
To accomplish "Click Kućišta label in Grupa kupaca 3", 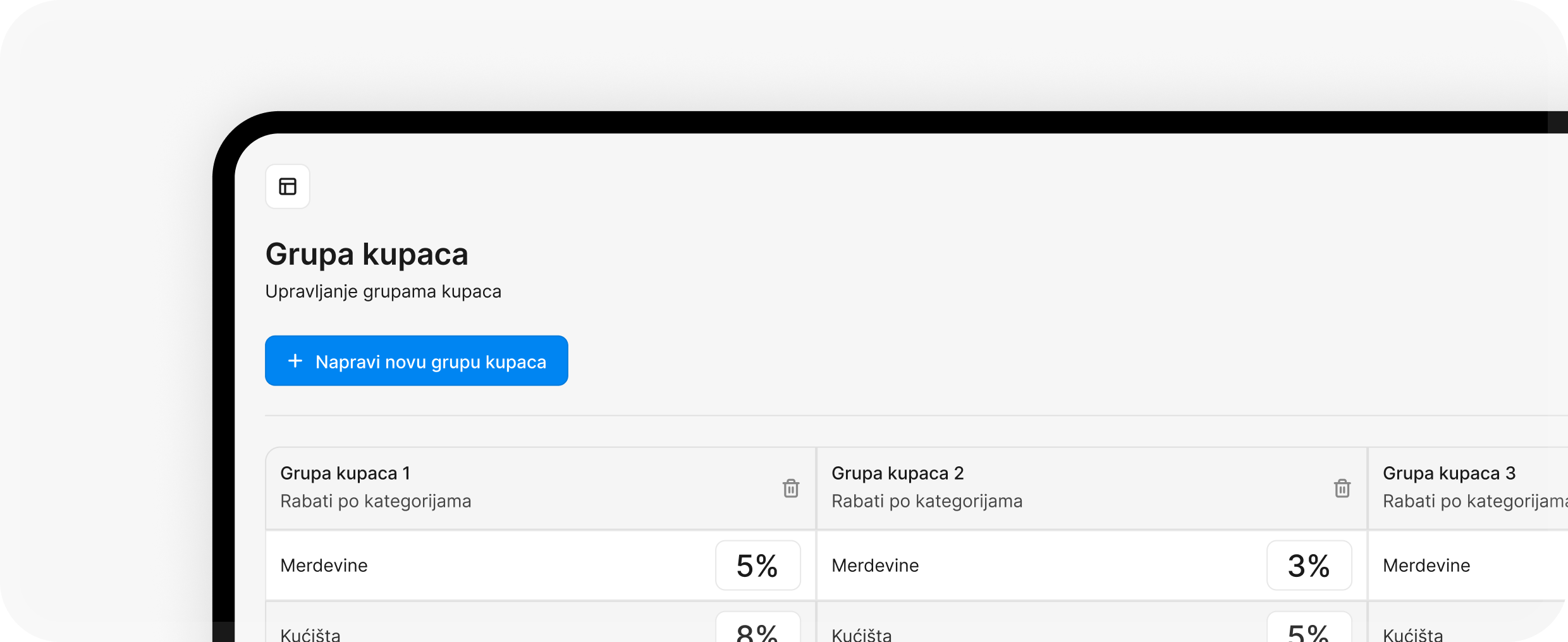I will pyautogui.click(x=1413, y=634).
